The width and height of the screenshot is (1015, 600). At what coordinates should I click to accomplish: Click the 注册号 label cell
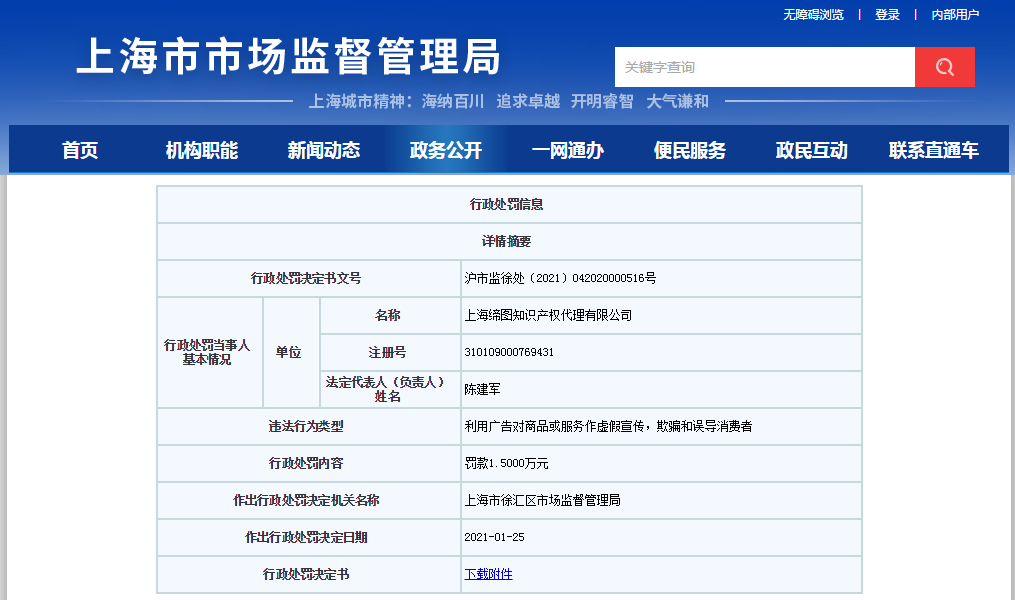(390, 352)
